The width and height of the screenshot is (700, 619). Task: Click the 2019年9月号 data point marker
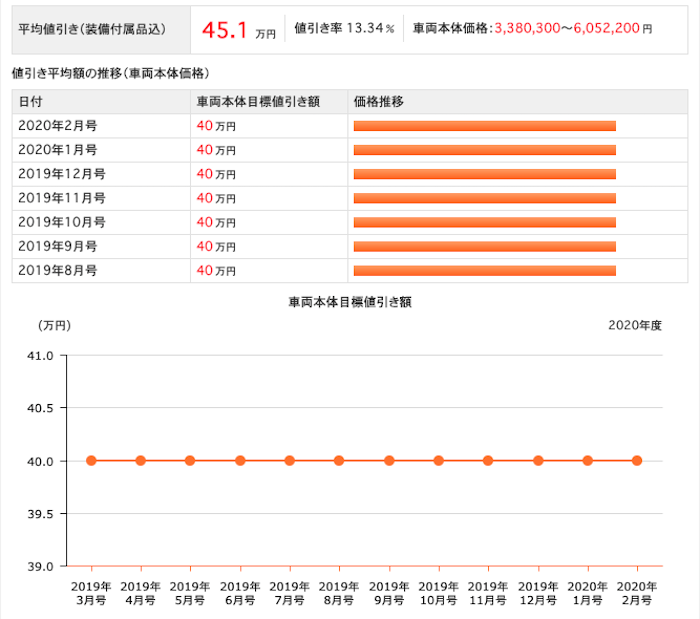coord(389,461)
